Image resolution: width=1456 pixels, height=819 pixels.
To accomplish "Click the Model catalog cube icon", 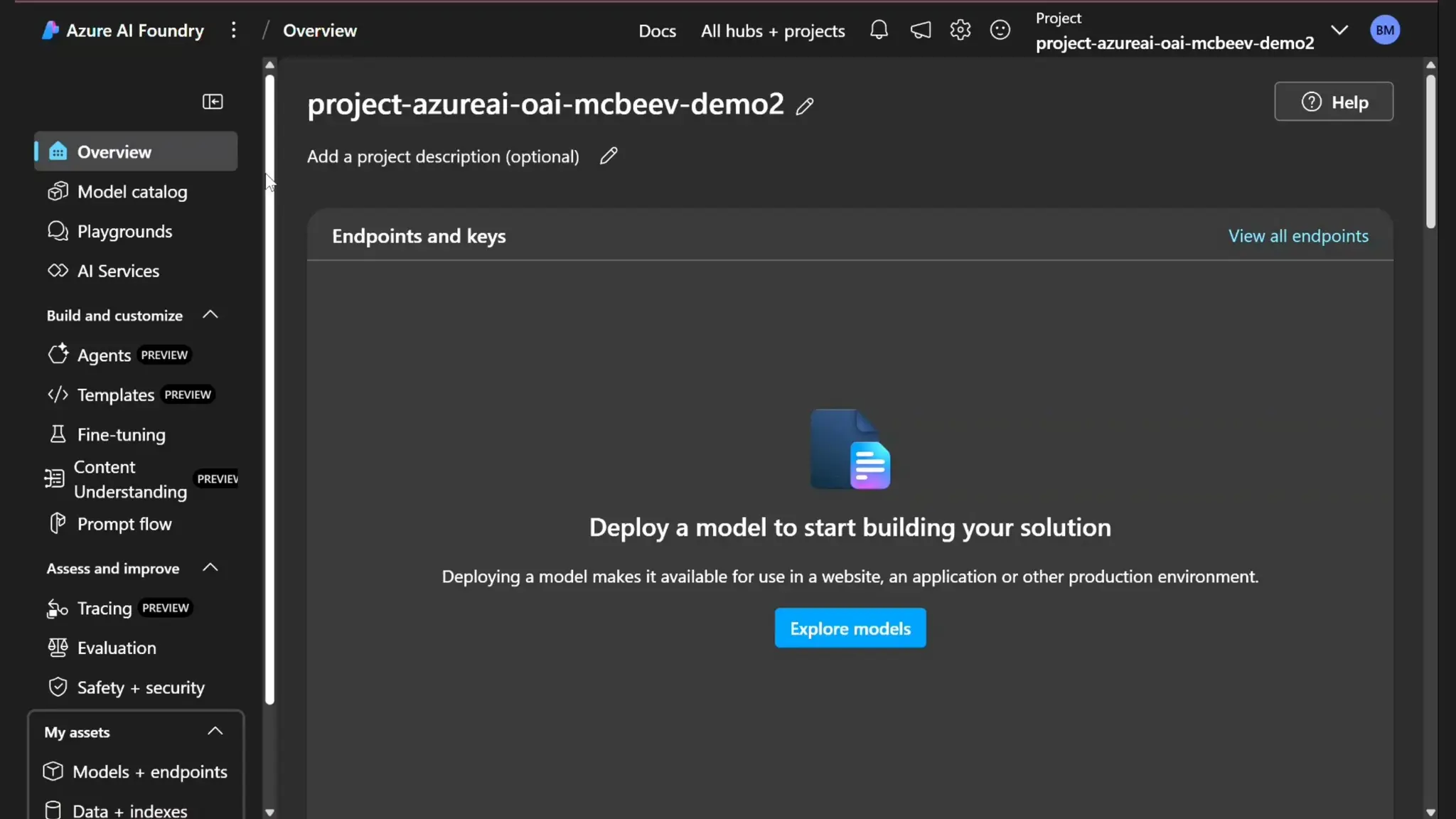I will pyautogui.click(x=58, y=191).
